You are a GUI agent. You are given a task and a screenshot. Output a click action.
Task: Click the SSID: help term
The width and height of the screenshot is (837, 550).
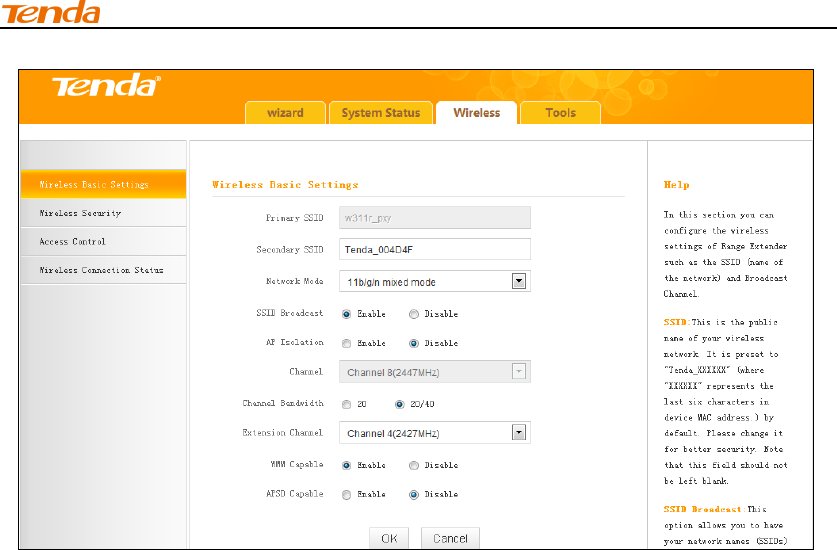point(677,322)
